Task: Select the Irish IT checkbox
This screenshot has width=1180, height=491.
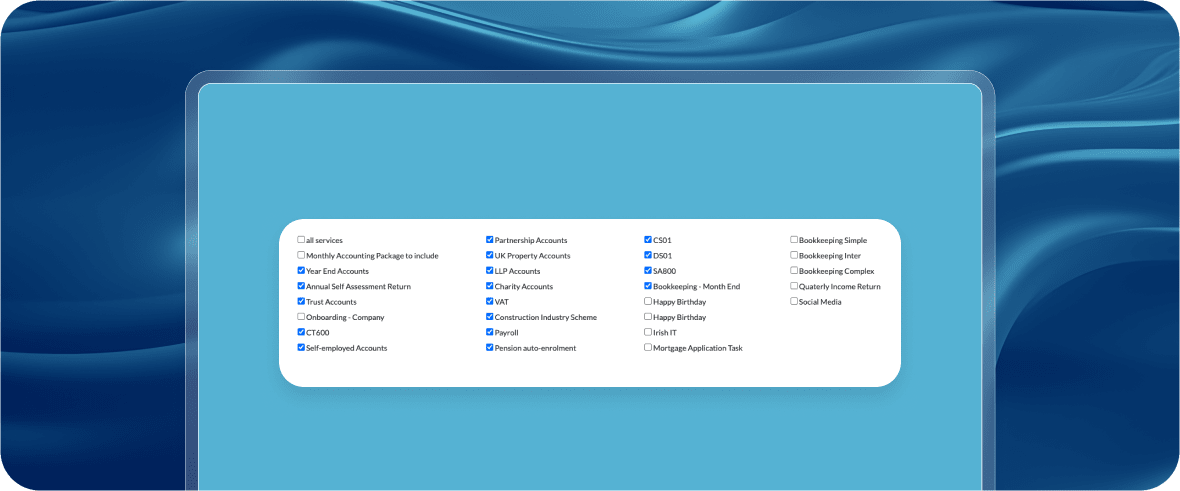Action: 648,332
